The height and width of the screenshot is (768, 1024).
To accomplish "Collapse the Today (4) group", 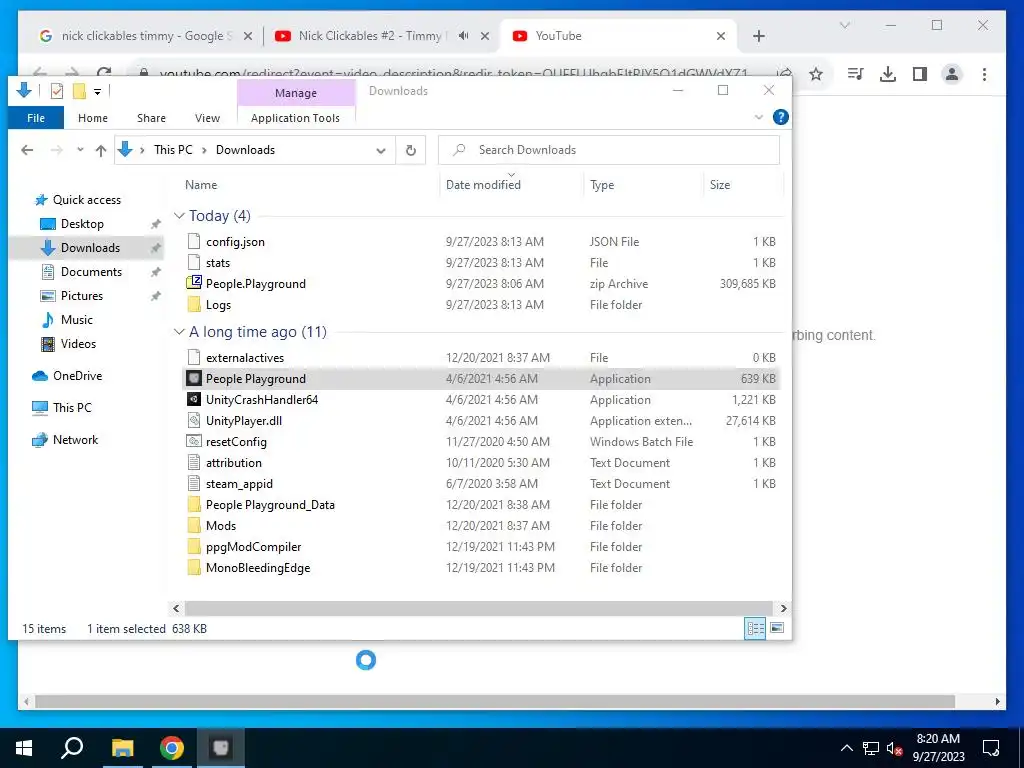I will (x=179, y=216).
